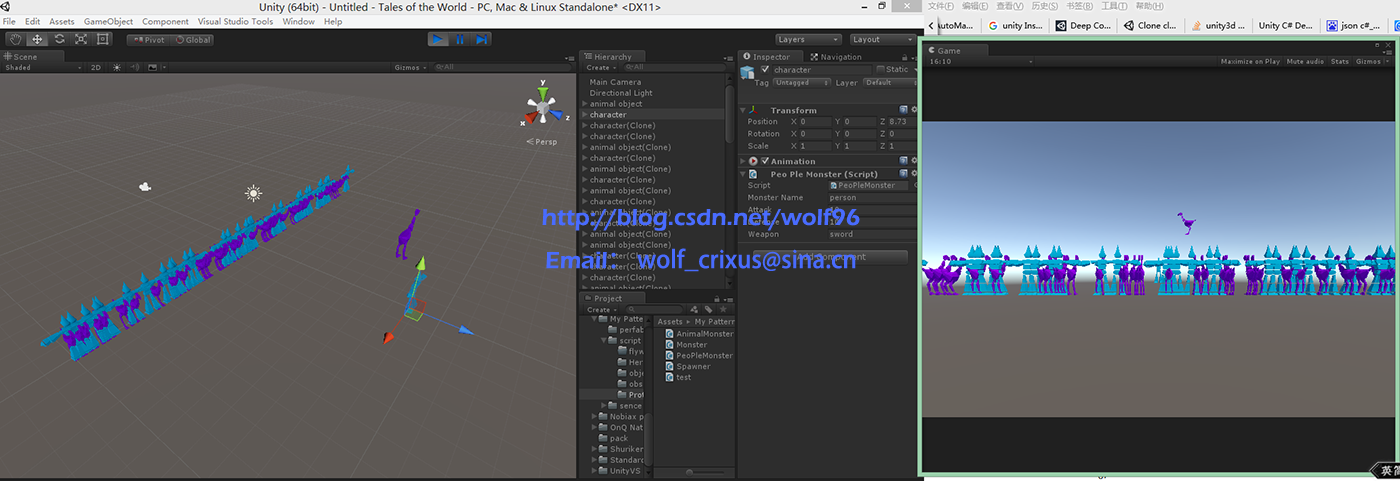Toggle Pivot/Center handle position
This screenshot has width=1400, height=481.
pyautogui.click(x=148, y=40)
